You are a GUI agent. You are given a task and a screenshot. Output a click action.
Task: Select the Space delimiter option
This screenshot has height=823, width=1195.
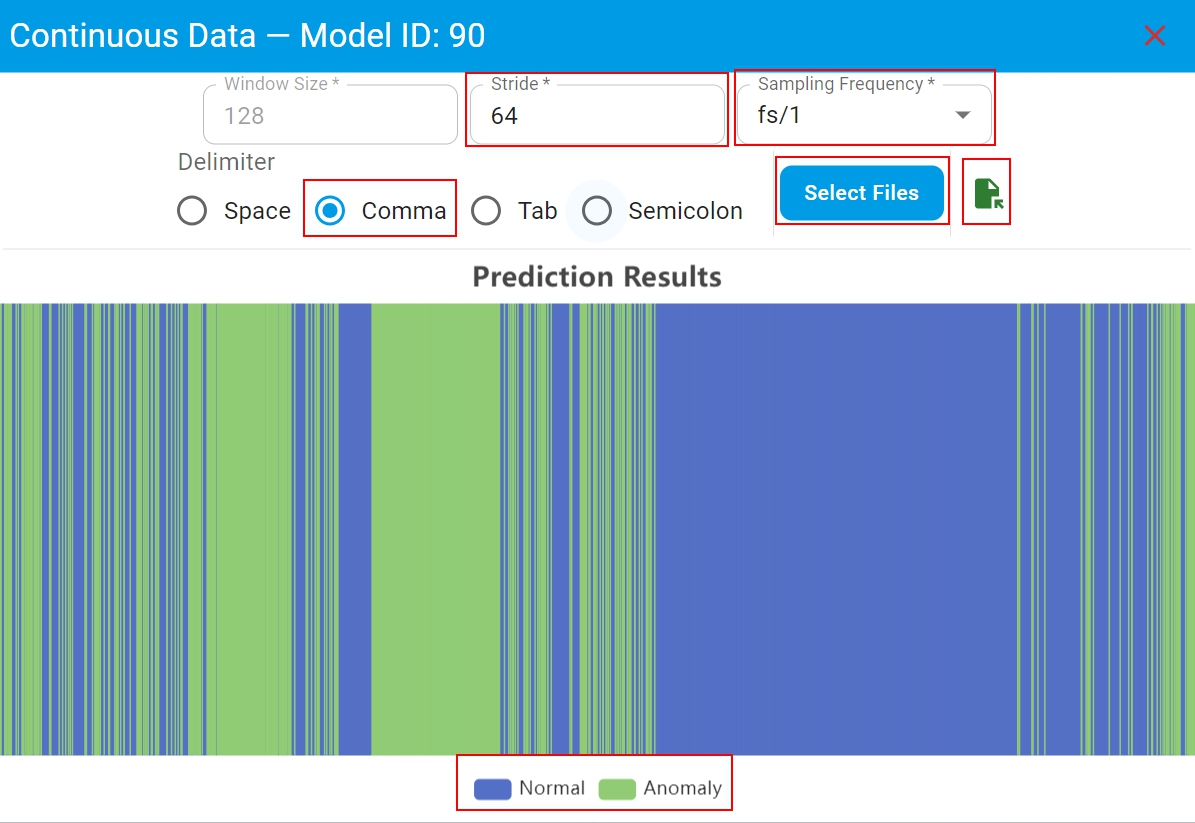click(192, 211)
